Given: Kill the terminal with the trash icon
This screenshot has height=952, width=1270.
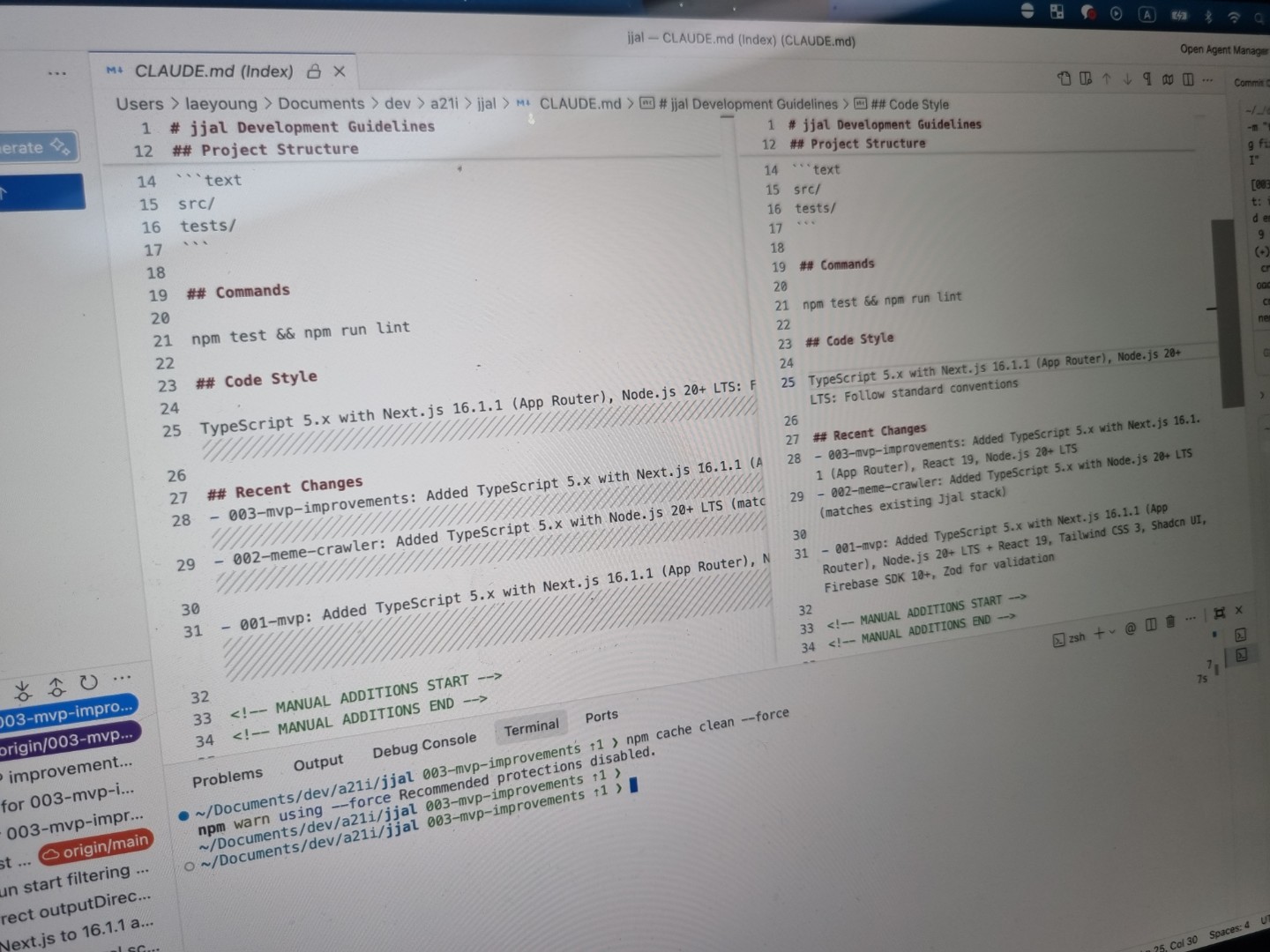Looking at the screenshot, I should tap(1170, 621).
